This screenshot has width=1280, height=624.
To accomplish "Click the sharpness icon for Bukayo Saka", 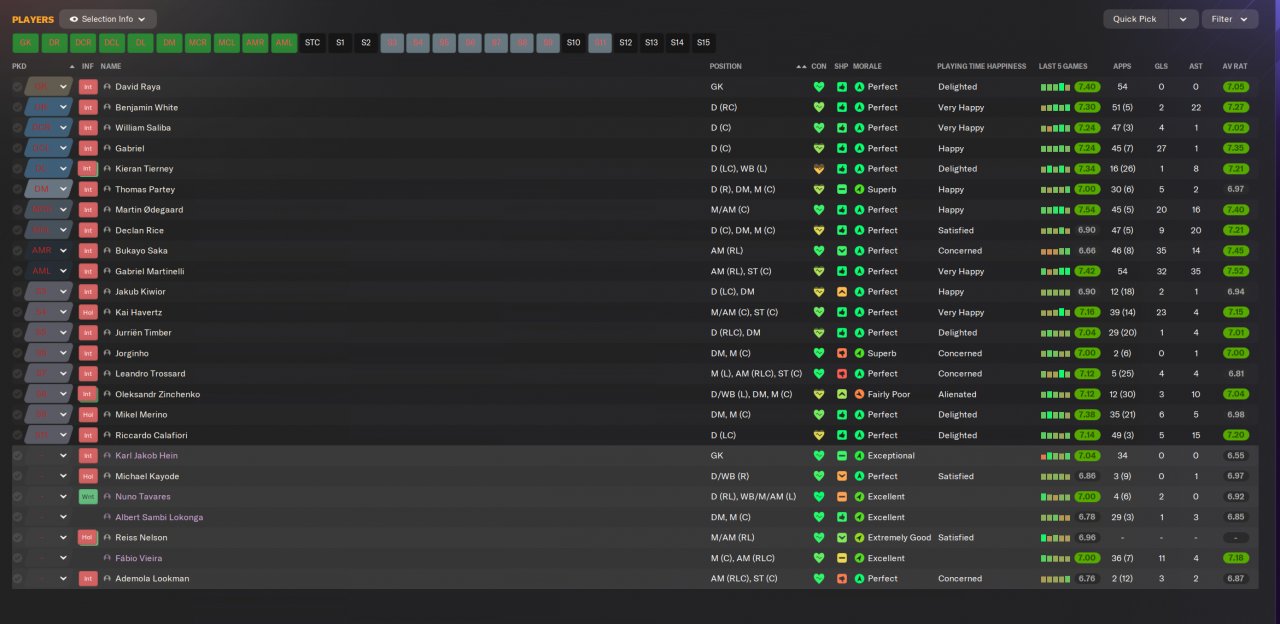I will click(x=842, y=251).
